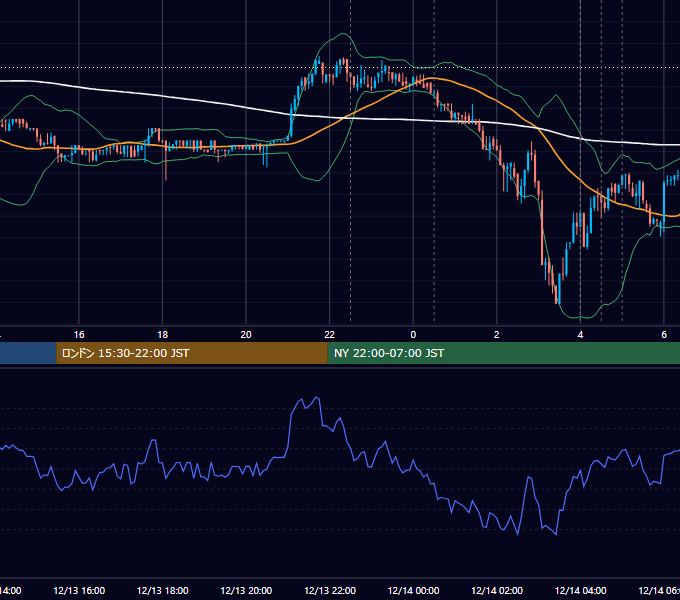Click the 12/13 16:00 date label
This screenshot has width=680, height=600.
point(79,590)
